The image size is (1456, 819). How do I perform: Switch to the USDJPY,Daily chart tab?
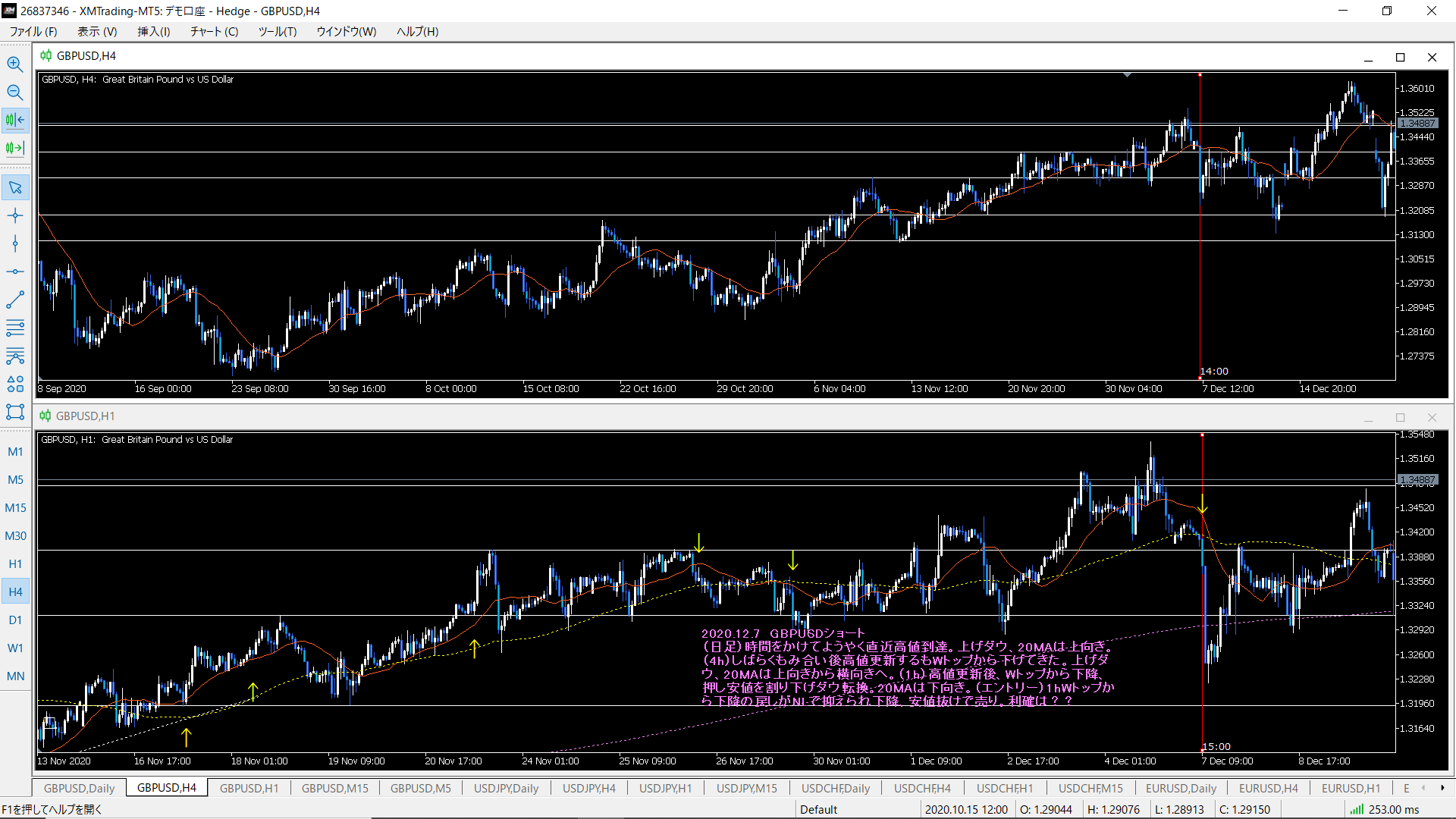[506, 788]
